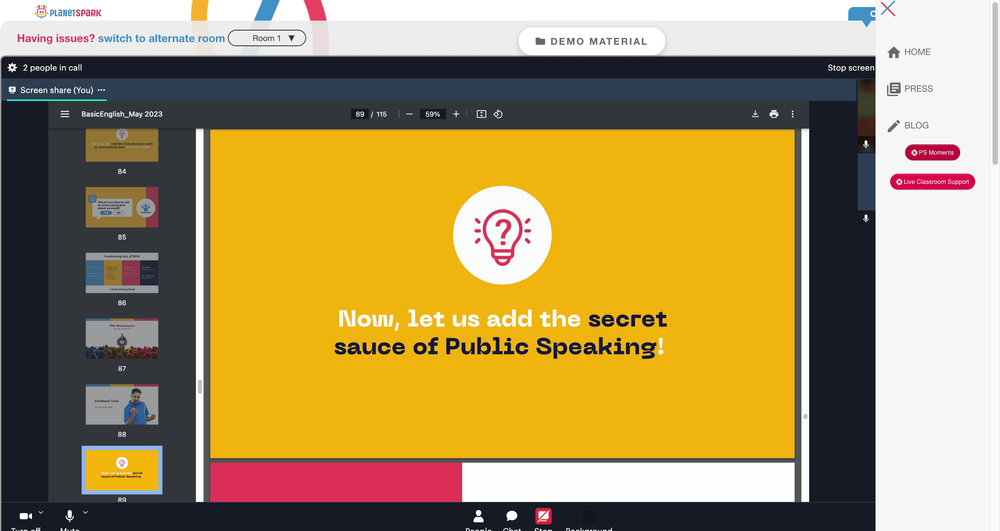The height and width of the screenshot is (531, 1000).
Task: Click the total pages '115' text
Action: (x=381, y=114)
